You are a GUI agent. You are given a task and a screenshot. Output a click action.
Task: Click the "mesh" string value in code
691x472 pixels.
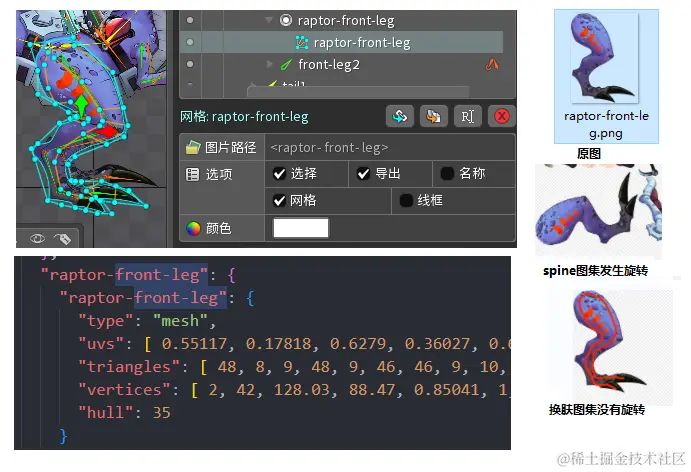click(x=180, y=321)
